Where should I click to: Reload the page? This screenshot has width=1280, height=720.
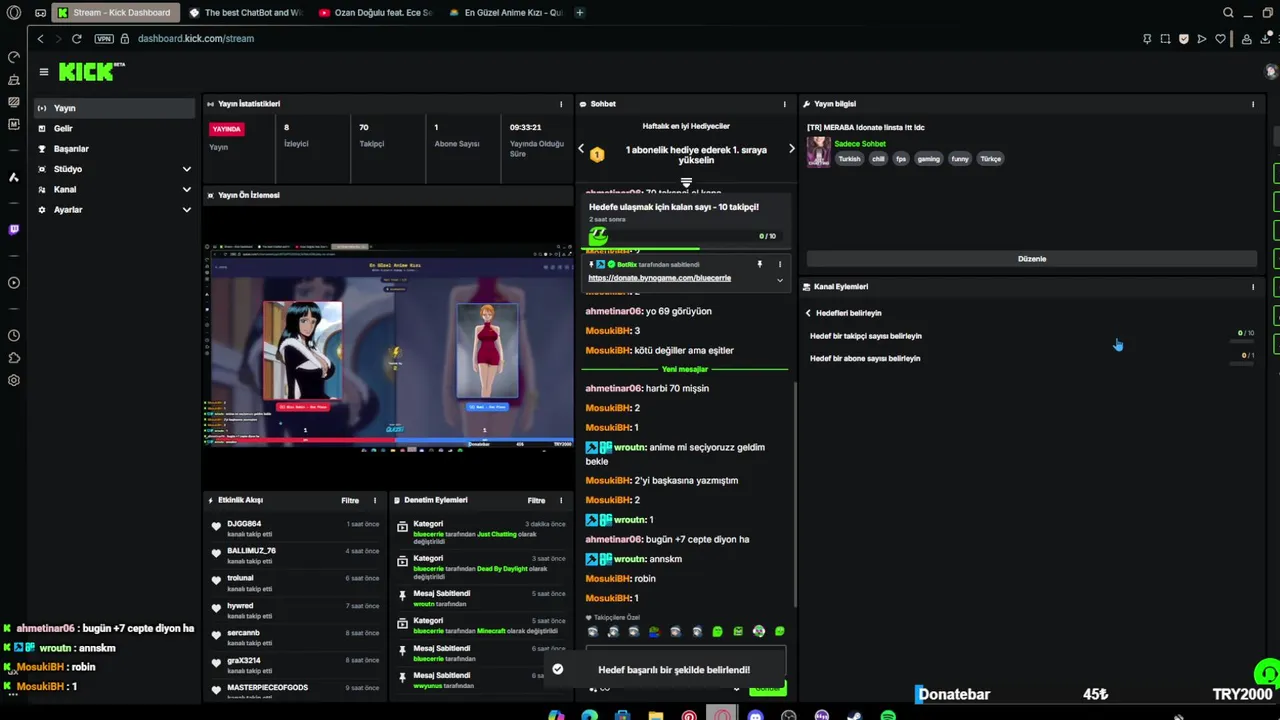point(76,39)
